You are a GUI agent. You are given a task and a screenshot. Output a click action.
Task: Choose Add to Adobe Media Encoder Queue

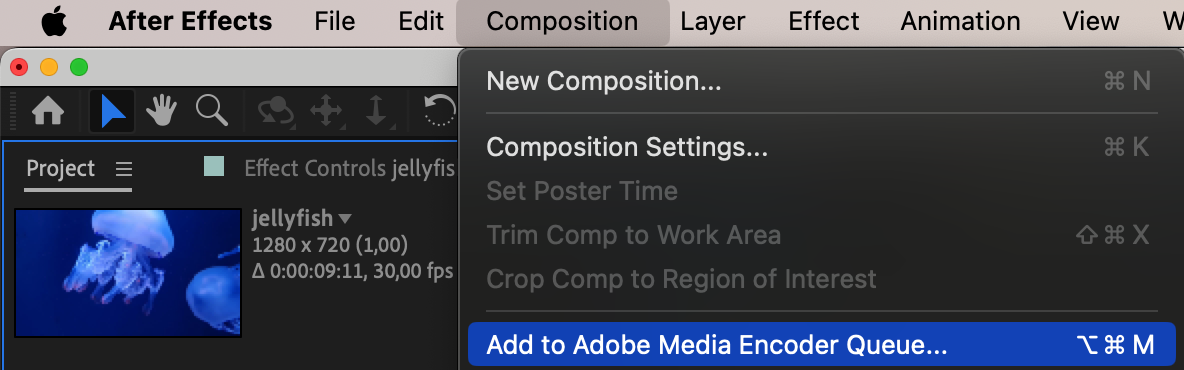822,345
